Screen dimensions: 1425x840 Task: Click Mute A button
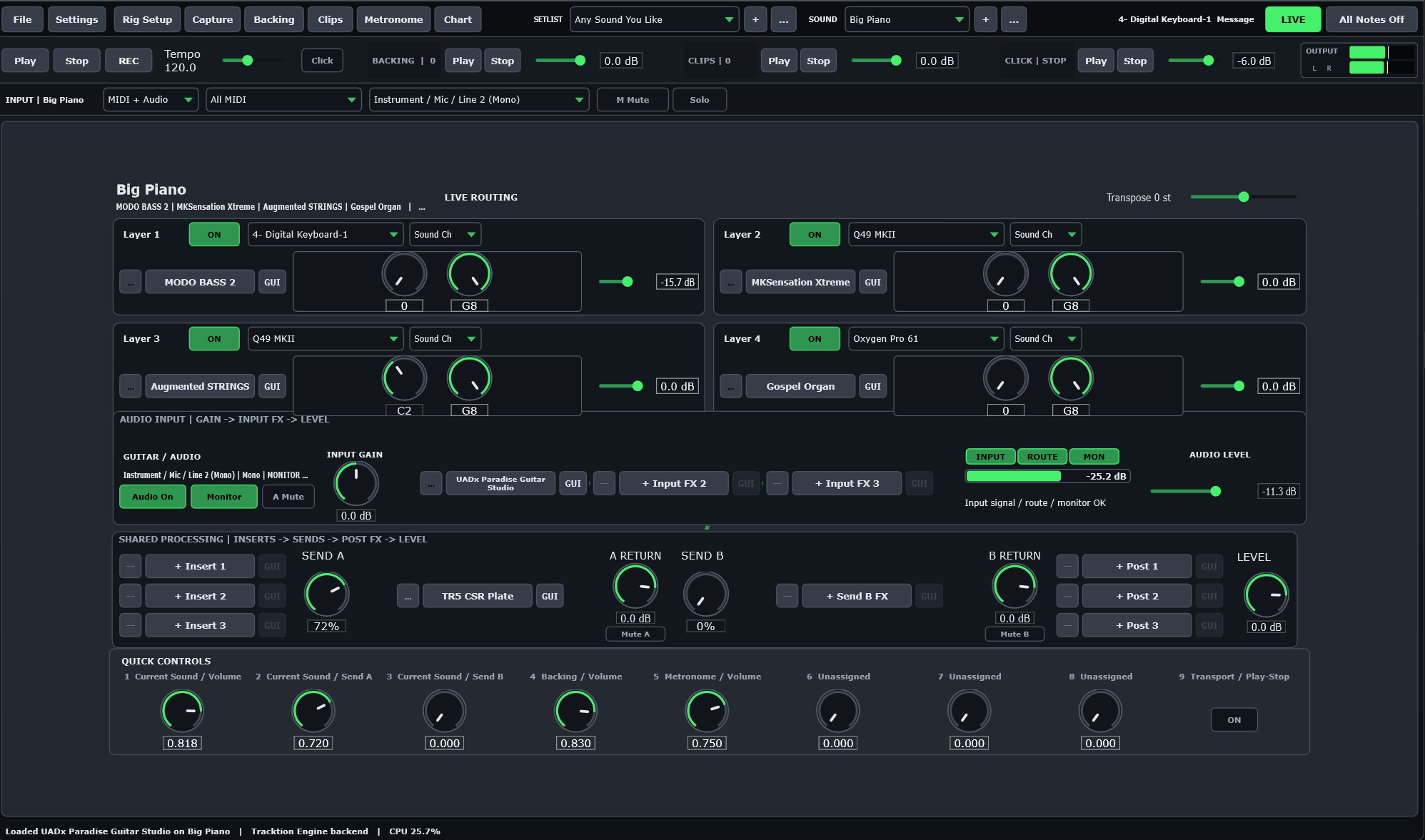pos(635,634)
